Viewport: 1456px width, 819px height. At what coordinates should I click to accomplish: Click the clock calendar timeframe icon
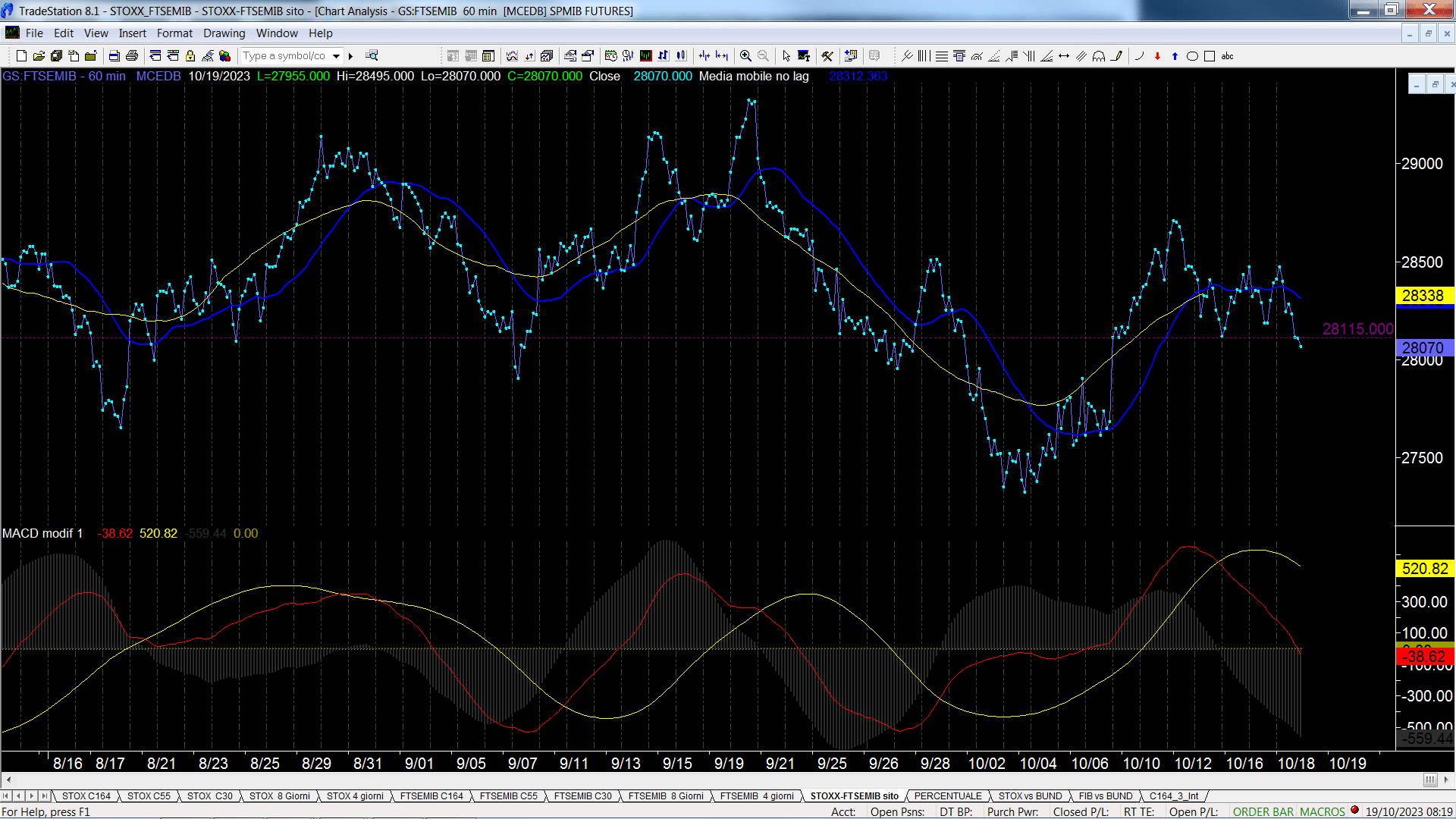click(x=610, y=55)
